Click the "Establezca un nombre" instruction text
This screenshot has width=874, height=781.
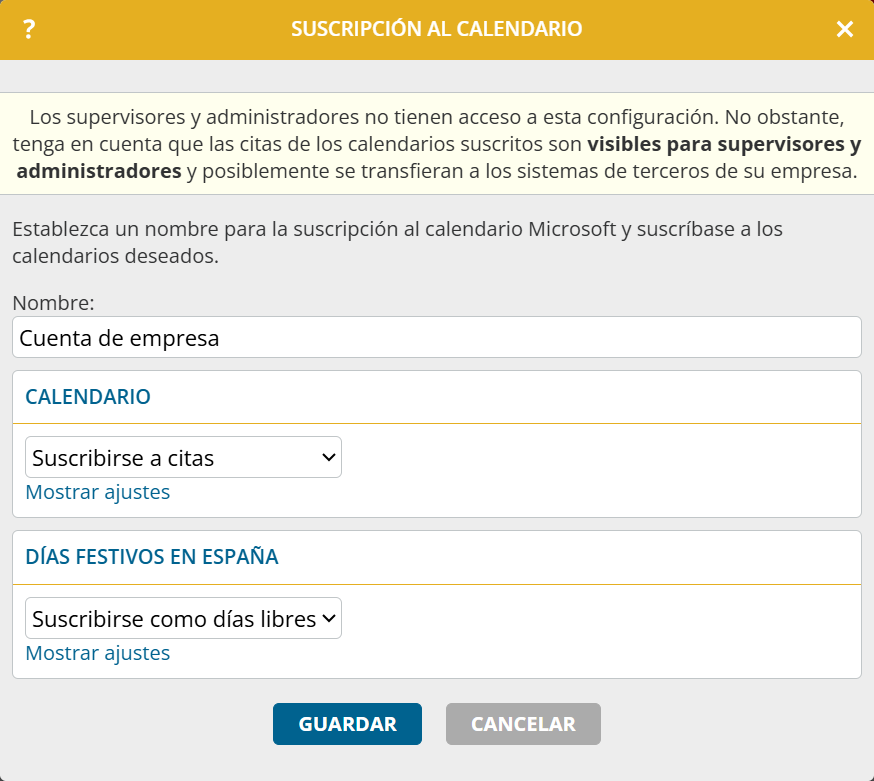[397, 242]
